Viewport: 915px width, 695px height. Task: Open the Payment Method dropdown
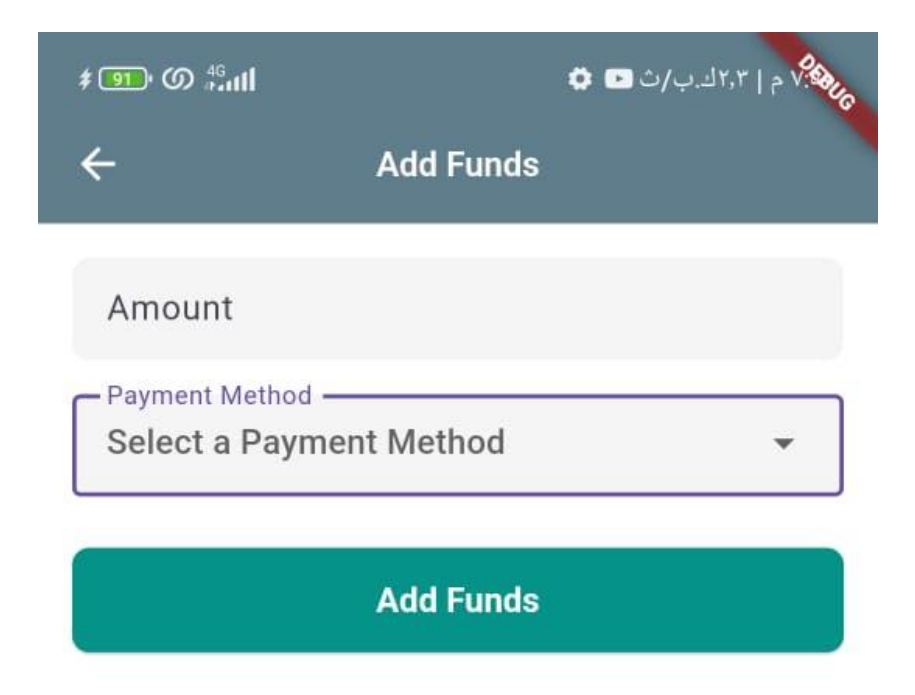point(457,445)
